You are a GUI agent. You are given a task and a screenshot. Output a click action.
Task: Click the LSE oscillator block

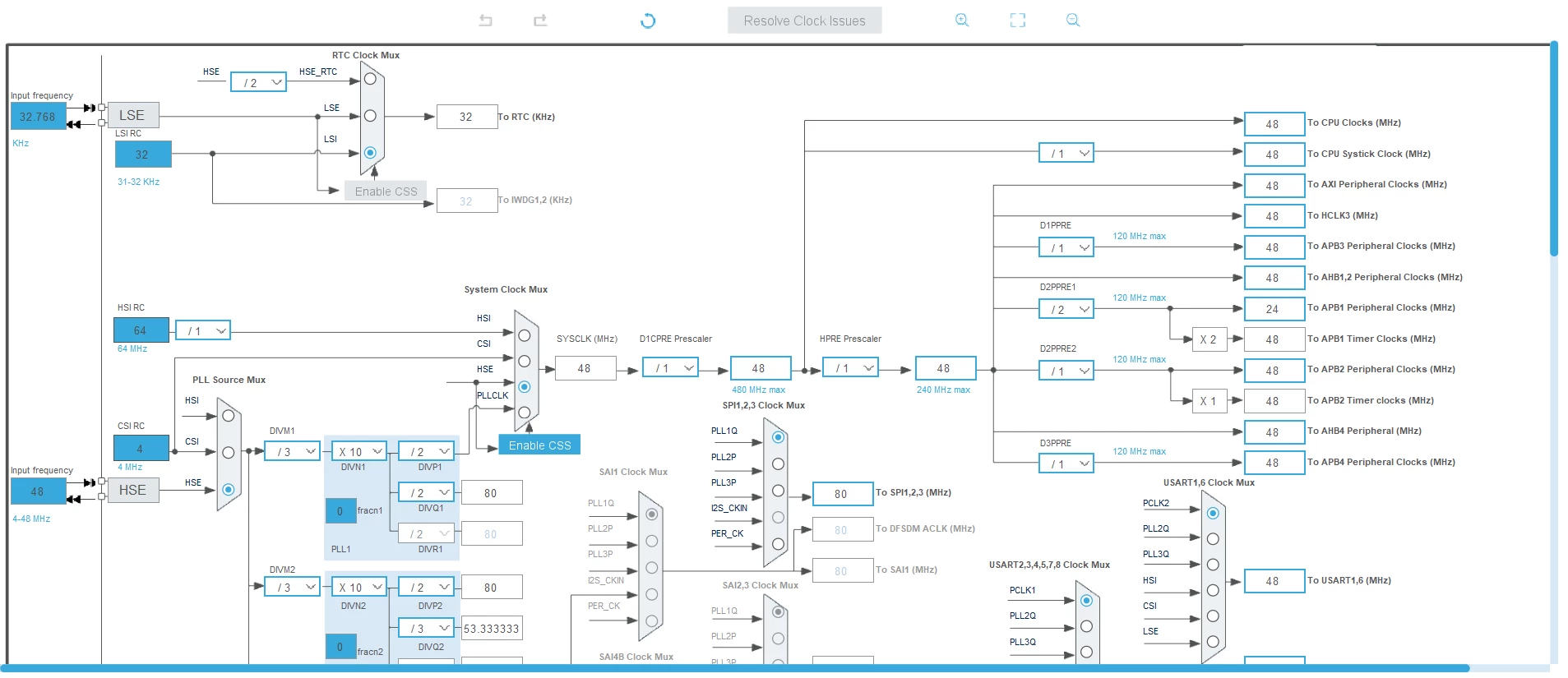point(132,115)
